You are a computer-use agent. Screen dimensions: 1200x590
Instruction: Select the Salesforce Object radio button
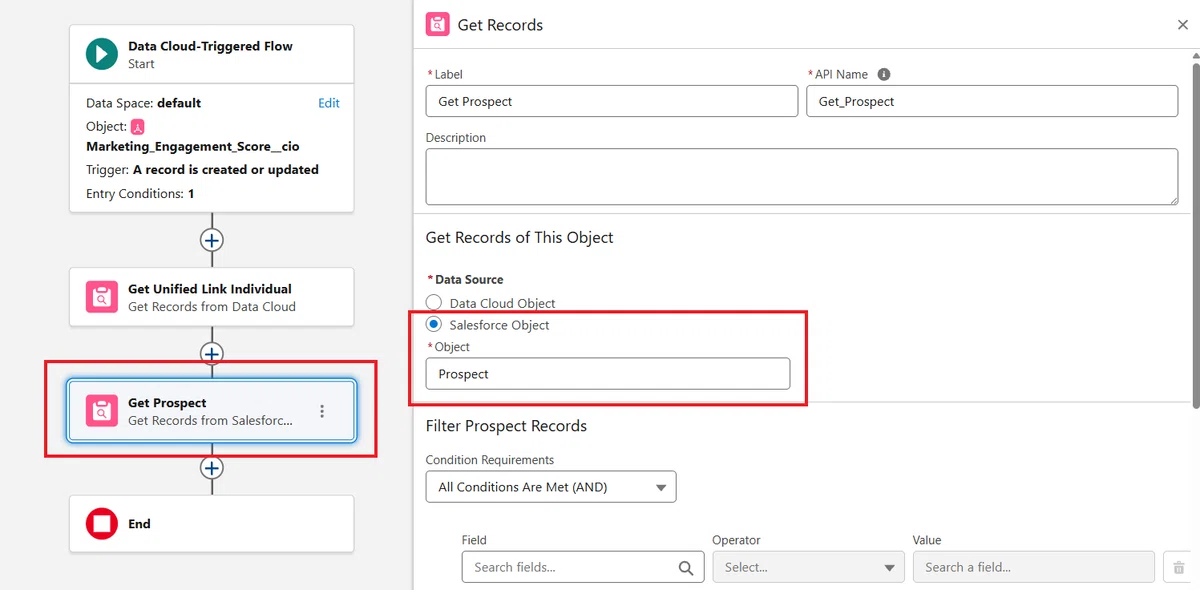(434, 325)
